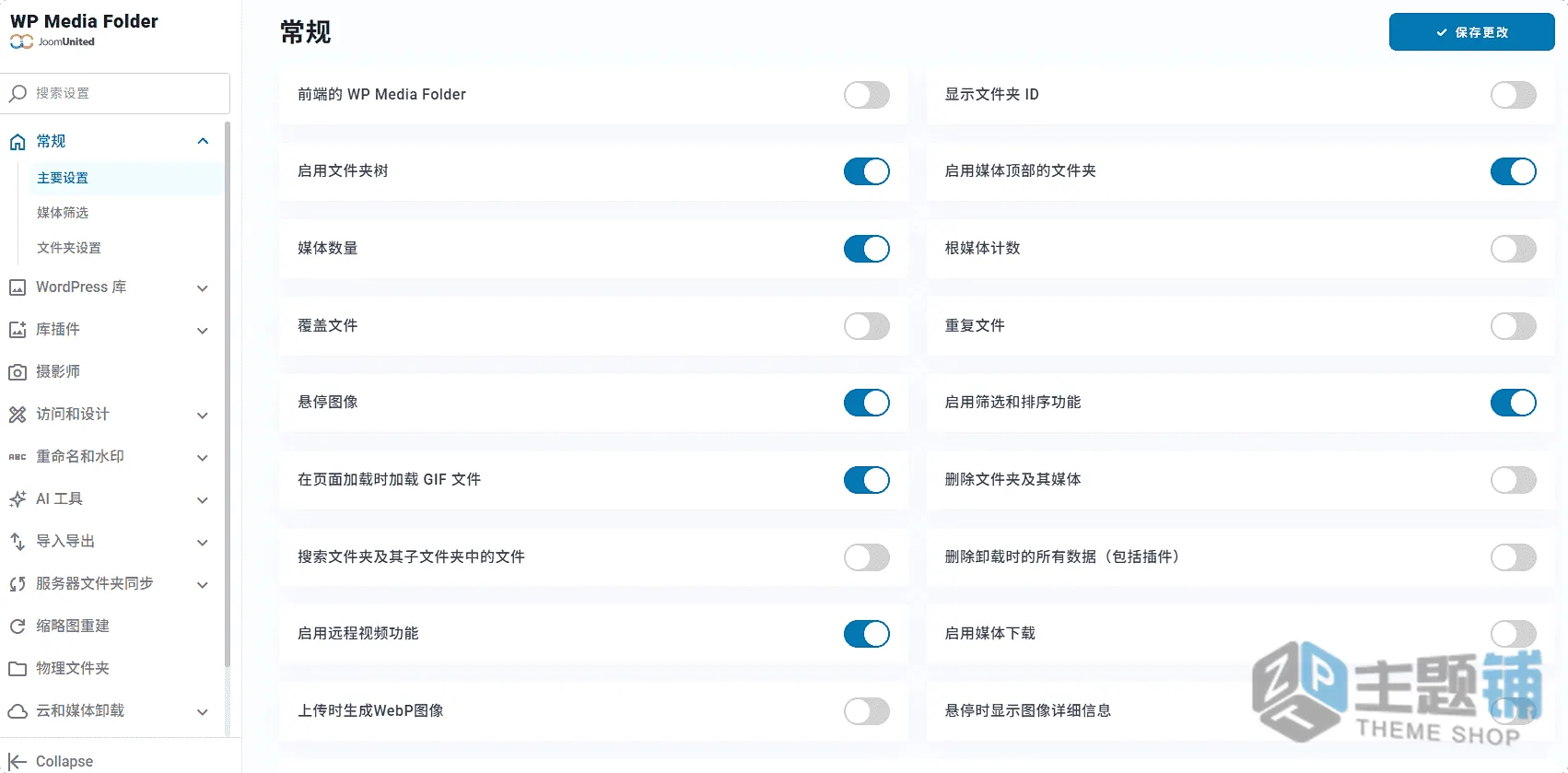1568x773 pixels.
Task: Click the WP Media Folder title
Action: (84, 21)
